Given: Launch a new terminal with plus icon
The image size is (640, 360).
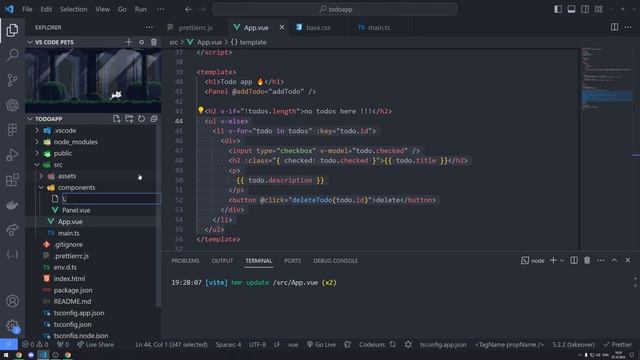Looking at the screenshot, I should pyautogui.click(x=553, y=260).
